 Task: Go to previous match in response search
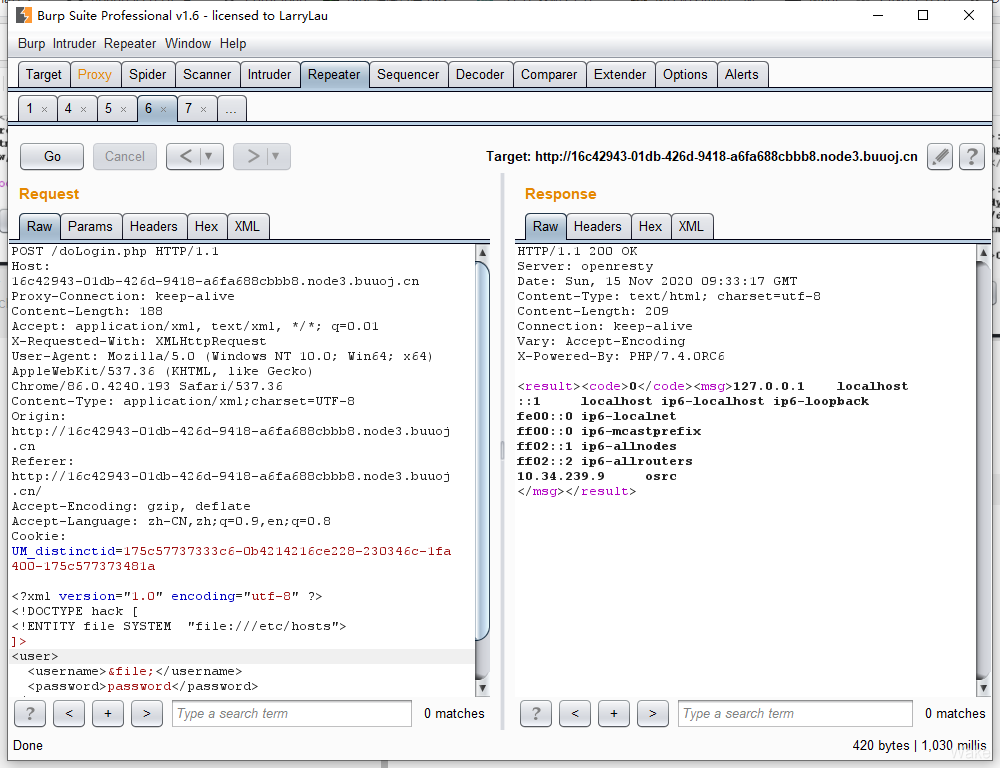[x=575, y=713]
